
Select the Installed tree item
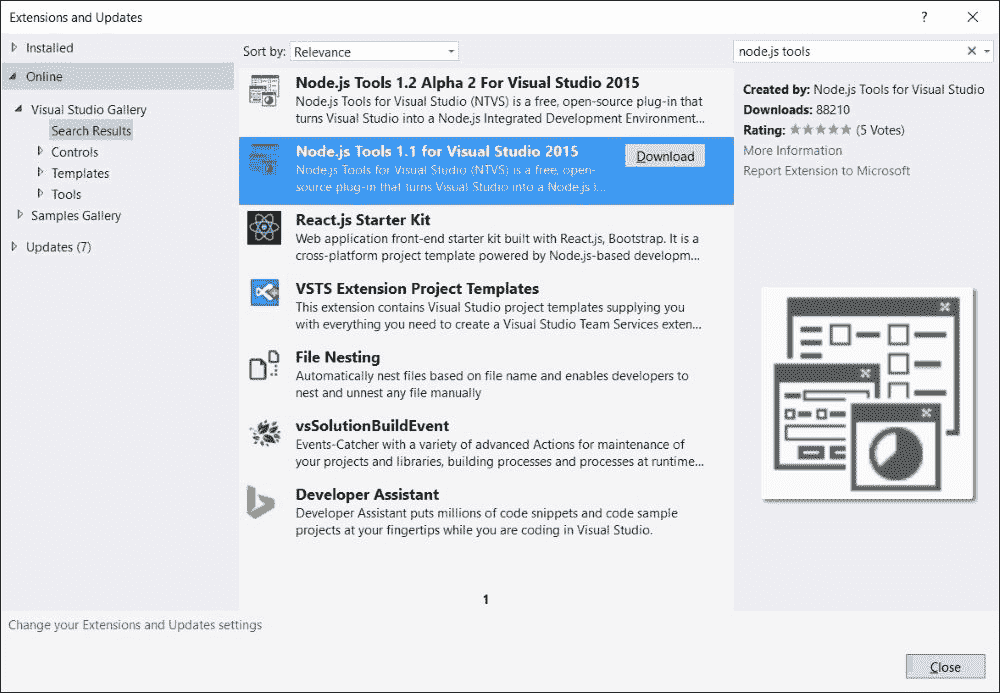(x=49, y=48)
